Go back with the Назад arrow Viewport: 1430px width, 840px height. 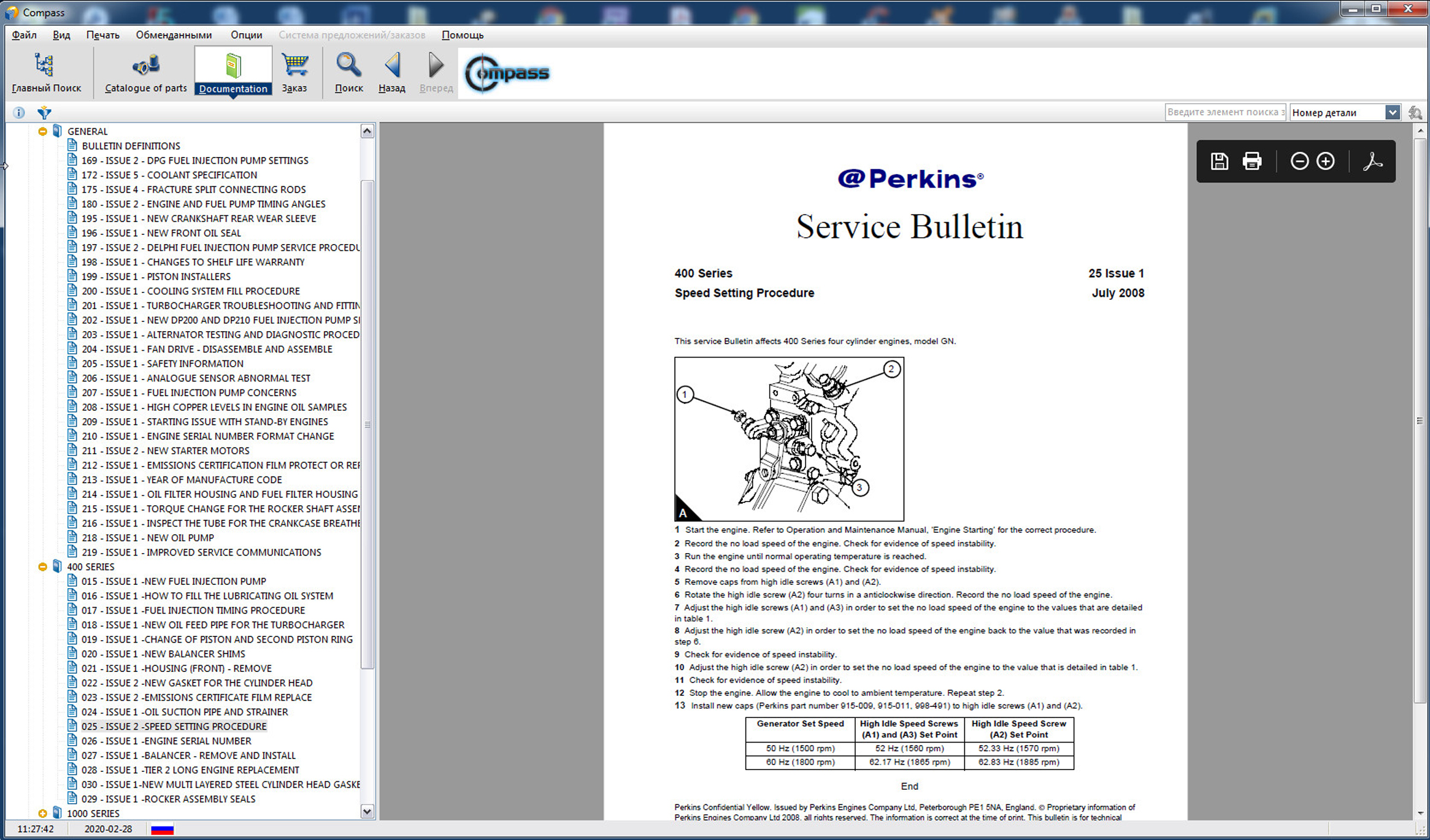392,72
